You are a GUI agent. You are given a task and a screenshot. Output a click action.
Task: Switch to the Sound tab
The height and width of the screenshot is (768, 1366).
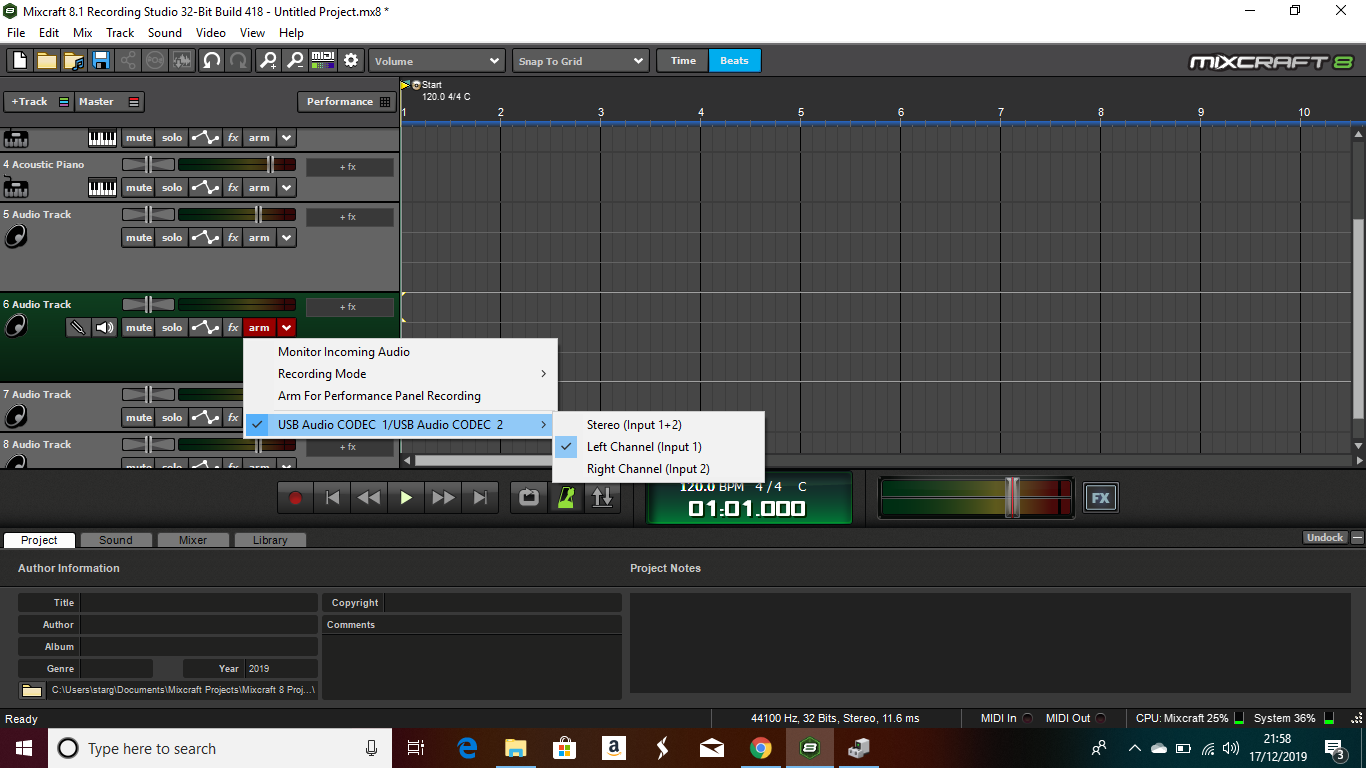tap(116, 540)
